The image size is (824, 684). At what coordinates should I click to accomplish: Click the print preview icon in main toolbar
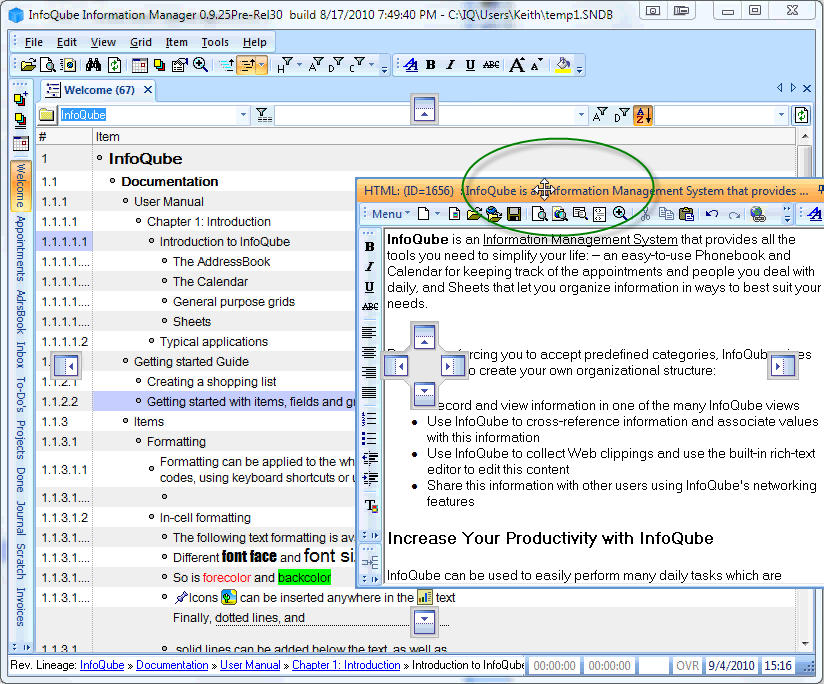pos(48,65)
